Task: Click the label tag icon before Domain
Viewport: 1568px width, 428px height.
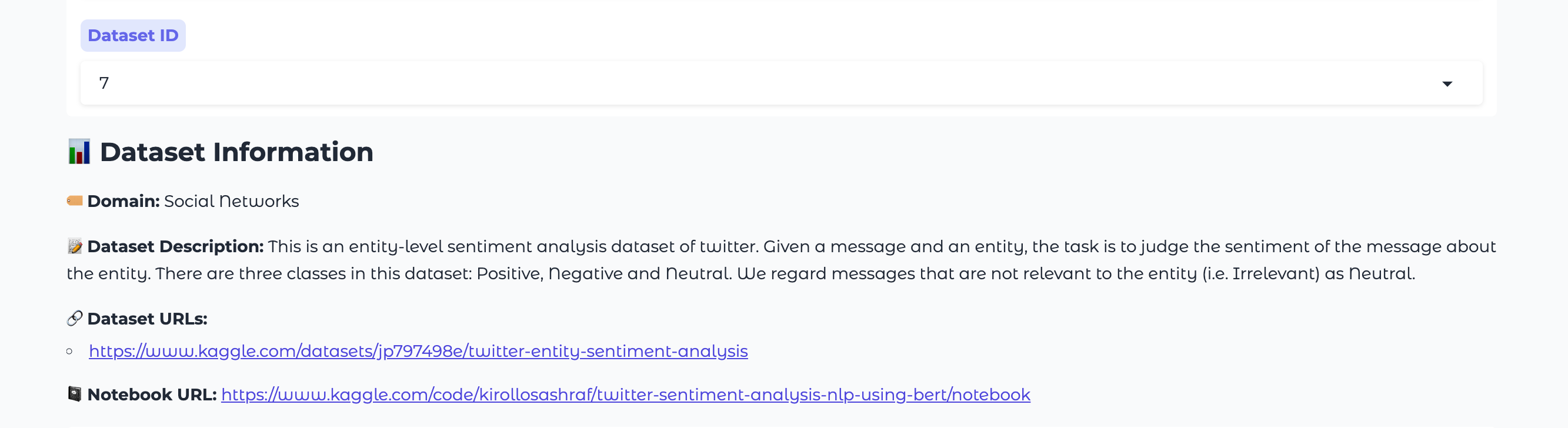Action: [75, 201]
